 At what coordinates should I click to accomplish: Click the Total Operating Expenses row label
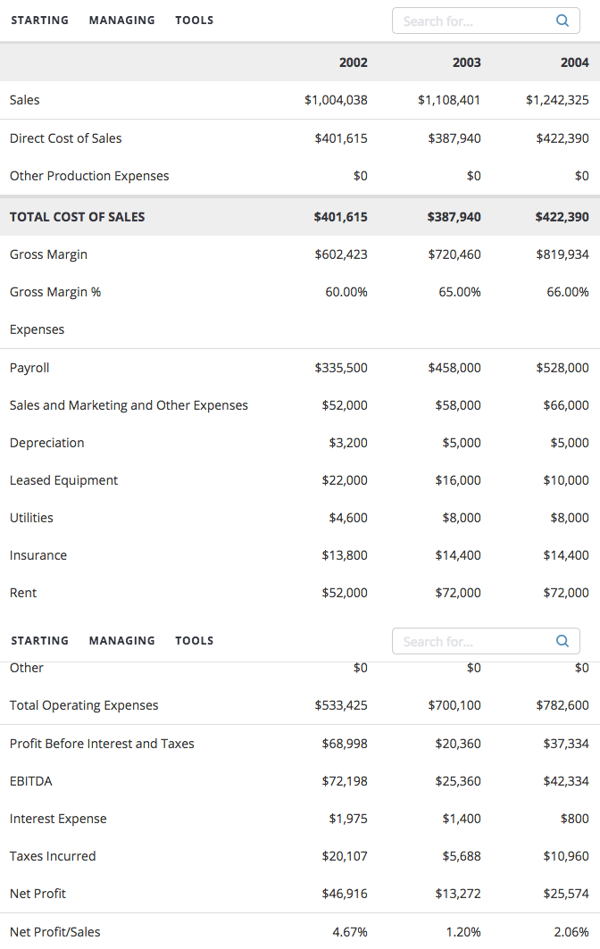[84, 706]
